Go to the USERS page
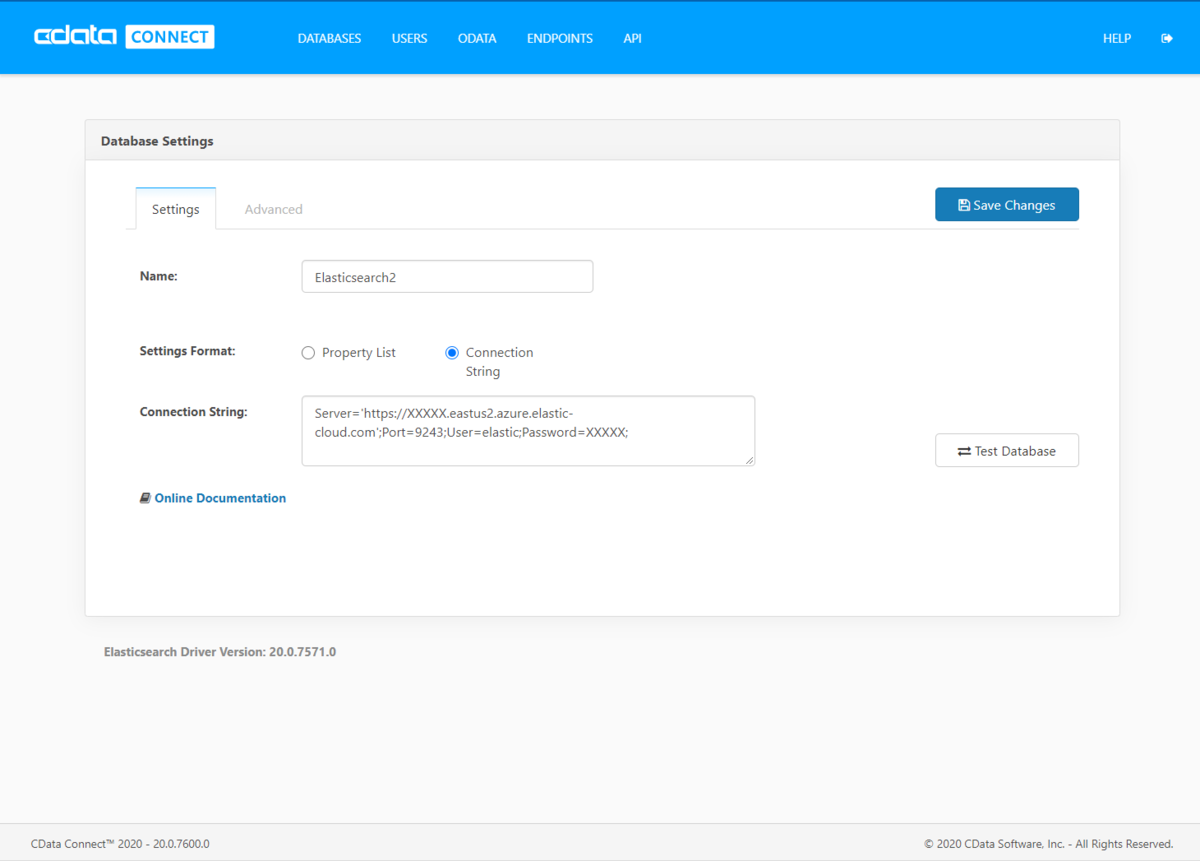Image resolution: width=1200 pixels, height=861 pixels. (x=409, y=38)
